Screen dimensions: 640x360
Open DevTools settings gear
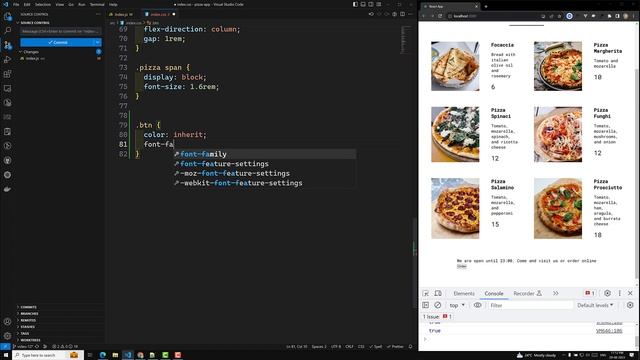pos(607,293)
